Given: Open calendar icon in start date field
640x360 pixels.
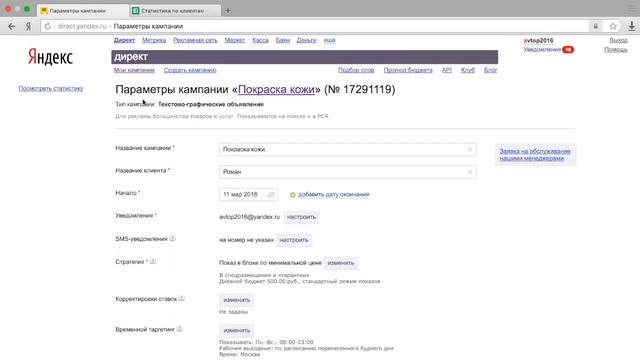Looking at the screenshot, I should (x=271, y=195).
